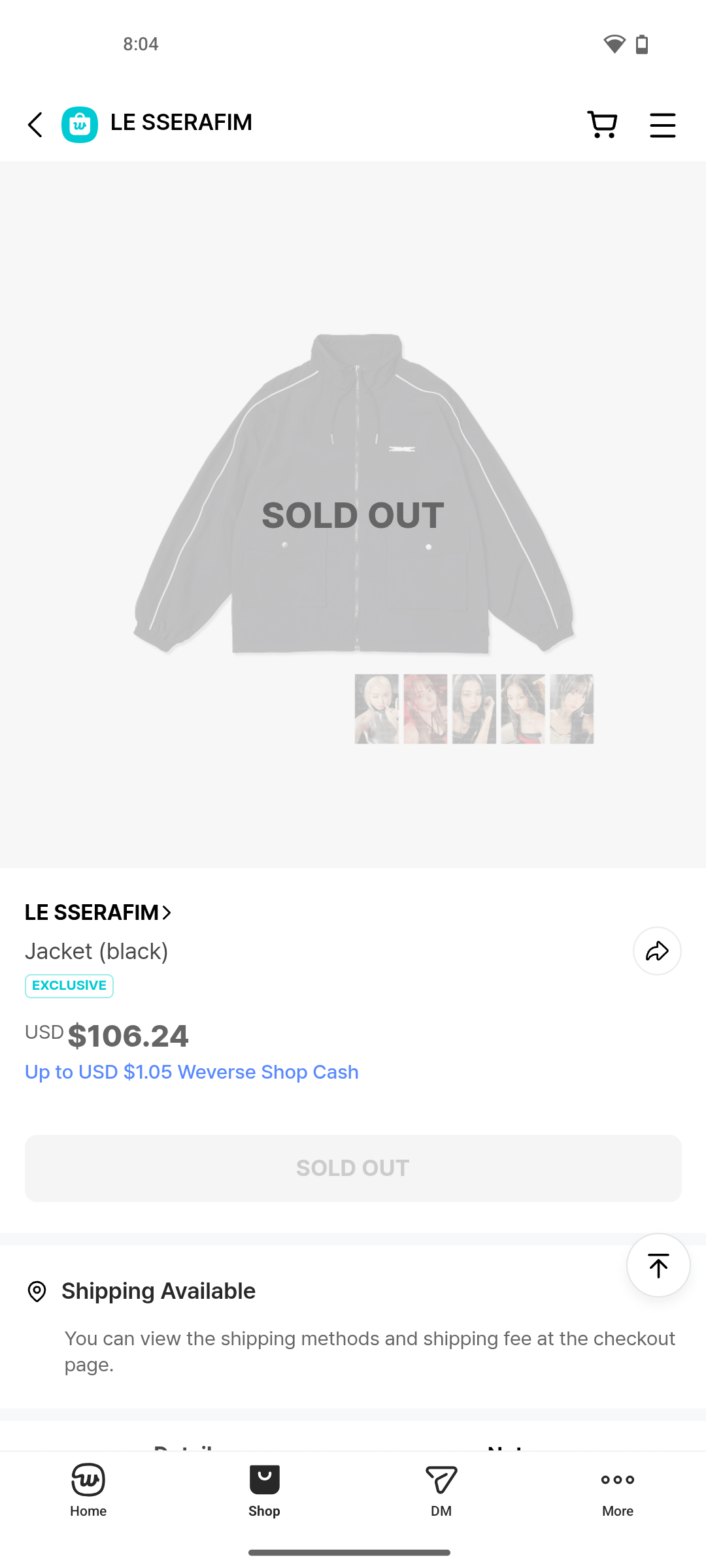Tap the EXCLUSIVE badge
This screenshot has width=706, height=1568.
69,986
